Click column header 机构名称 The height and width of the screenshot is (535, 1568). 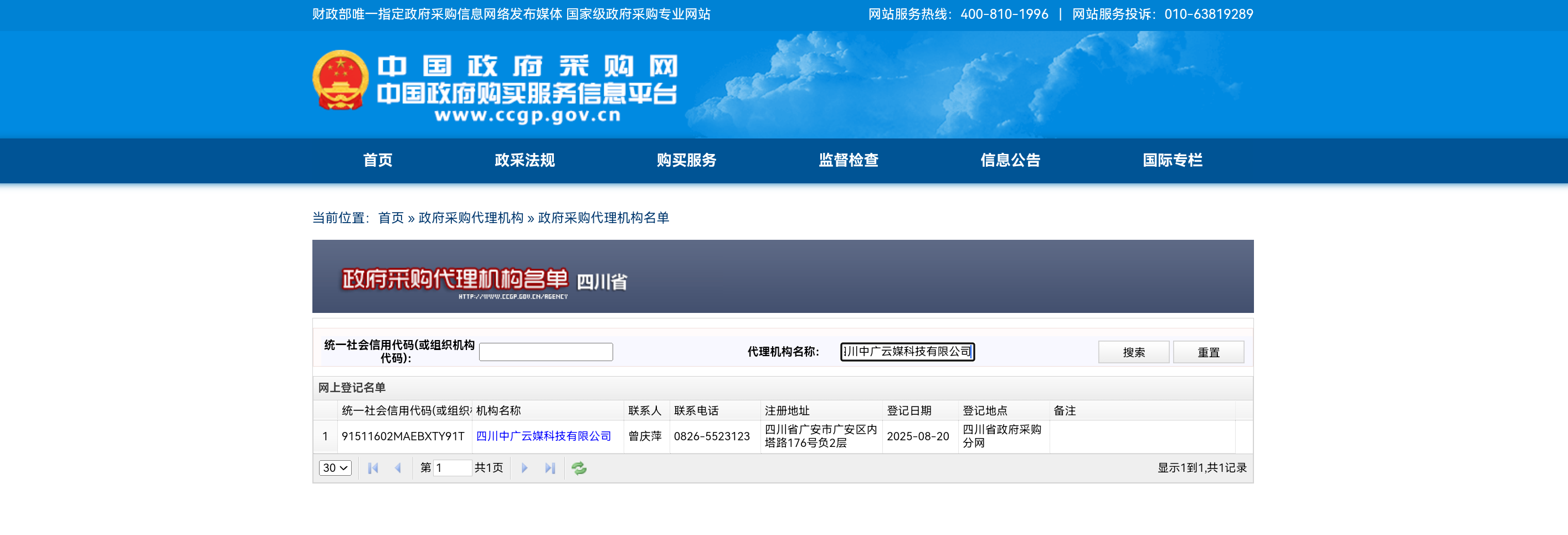point(548,410)
